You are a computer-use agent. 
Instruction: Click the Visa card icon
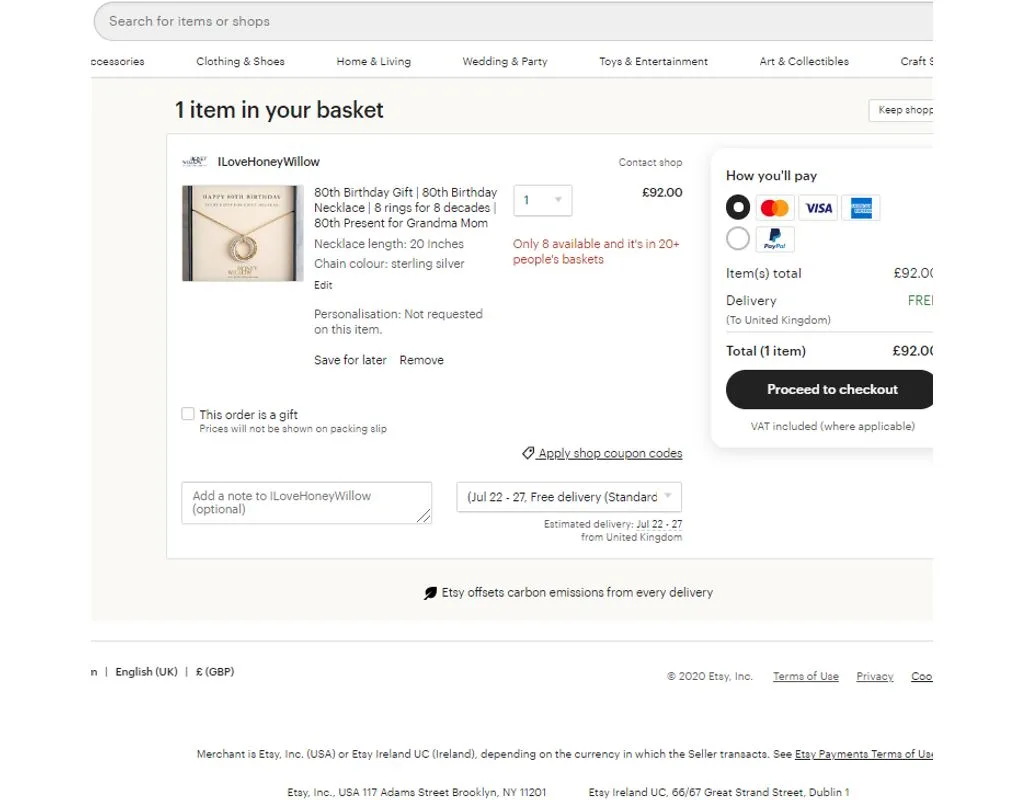(818, 208)
